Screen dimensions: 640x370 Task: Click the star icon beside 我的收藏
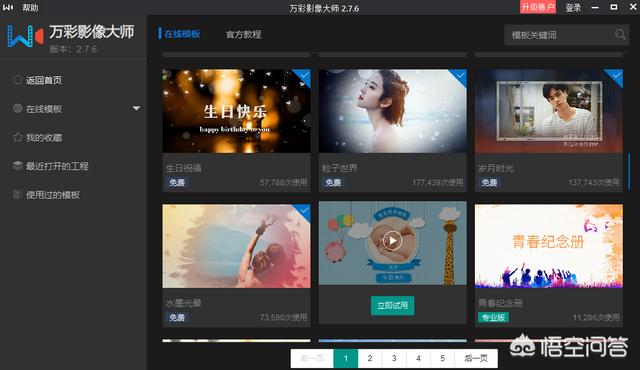click(x=18, y=137)
